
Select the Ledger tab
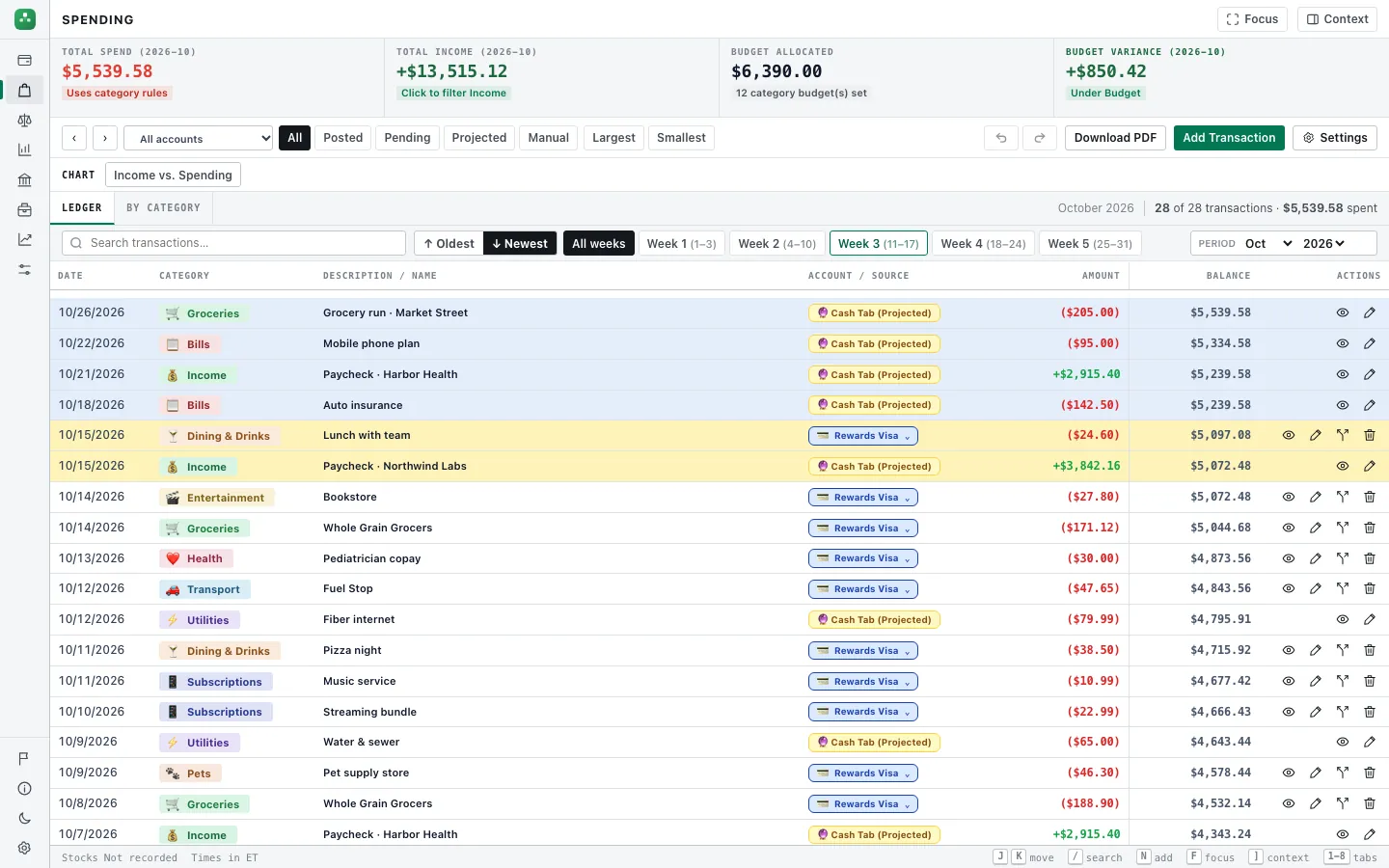click(x=82, y=208)
